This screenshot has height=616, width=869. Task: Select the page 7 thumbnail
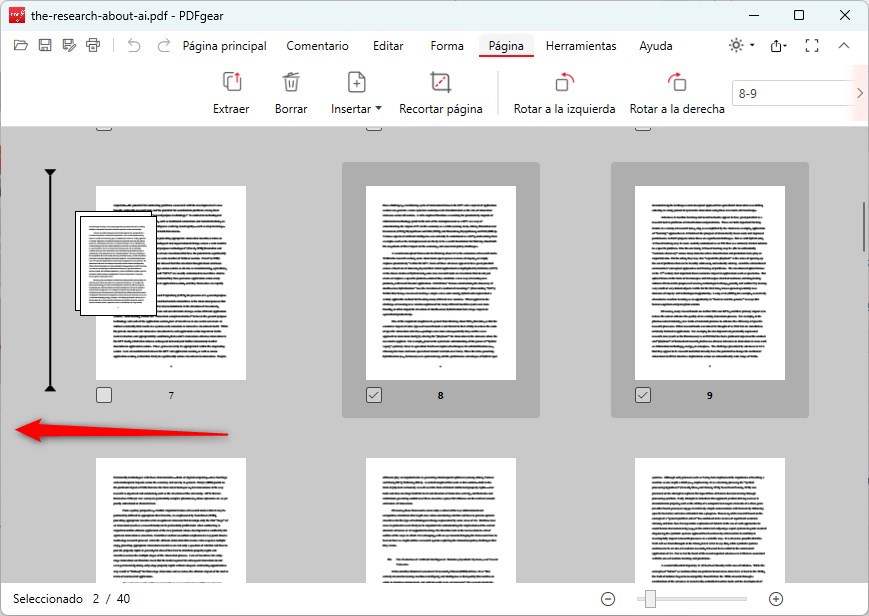pyautogui.click(x=170, y=283)
